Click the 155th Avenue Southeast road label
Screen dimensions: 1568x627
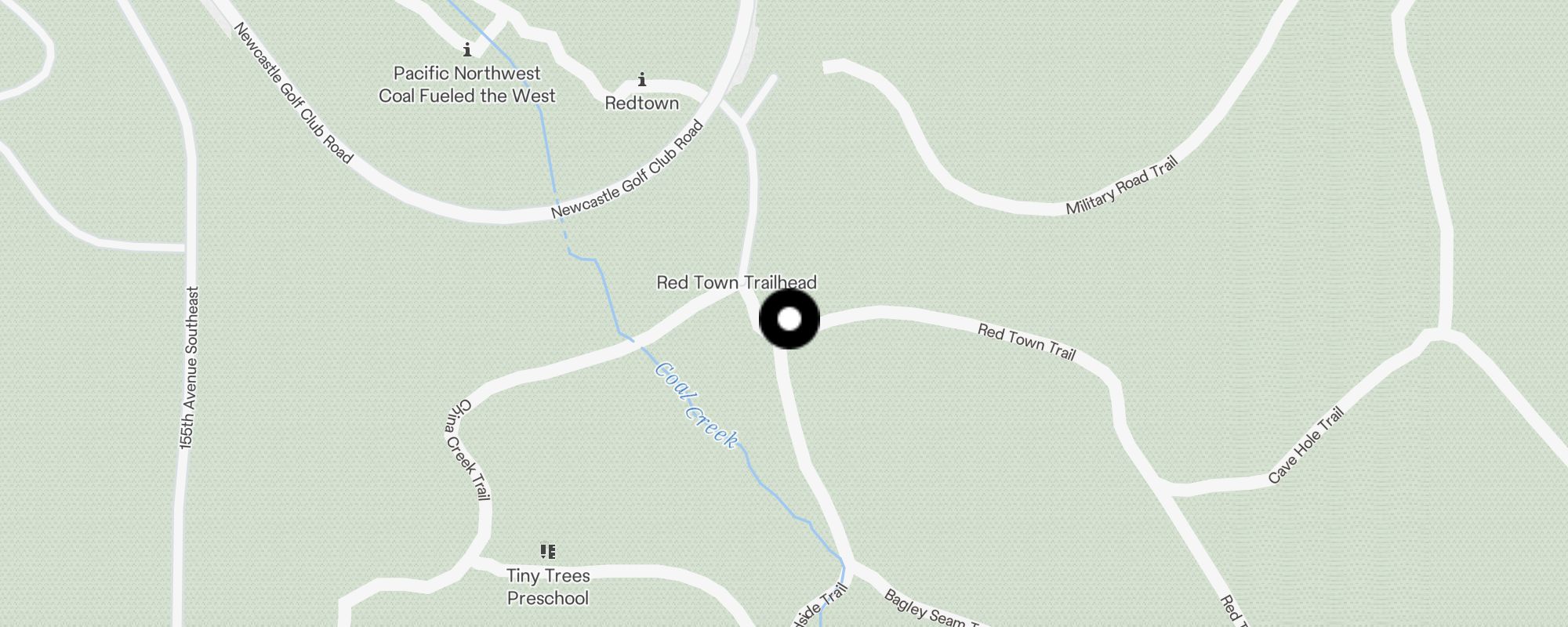189,368
